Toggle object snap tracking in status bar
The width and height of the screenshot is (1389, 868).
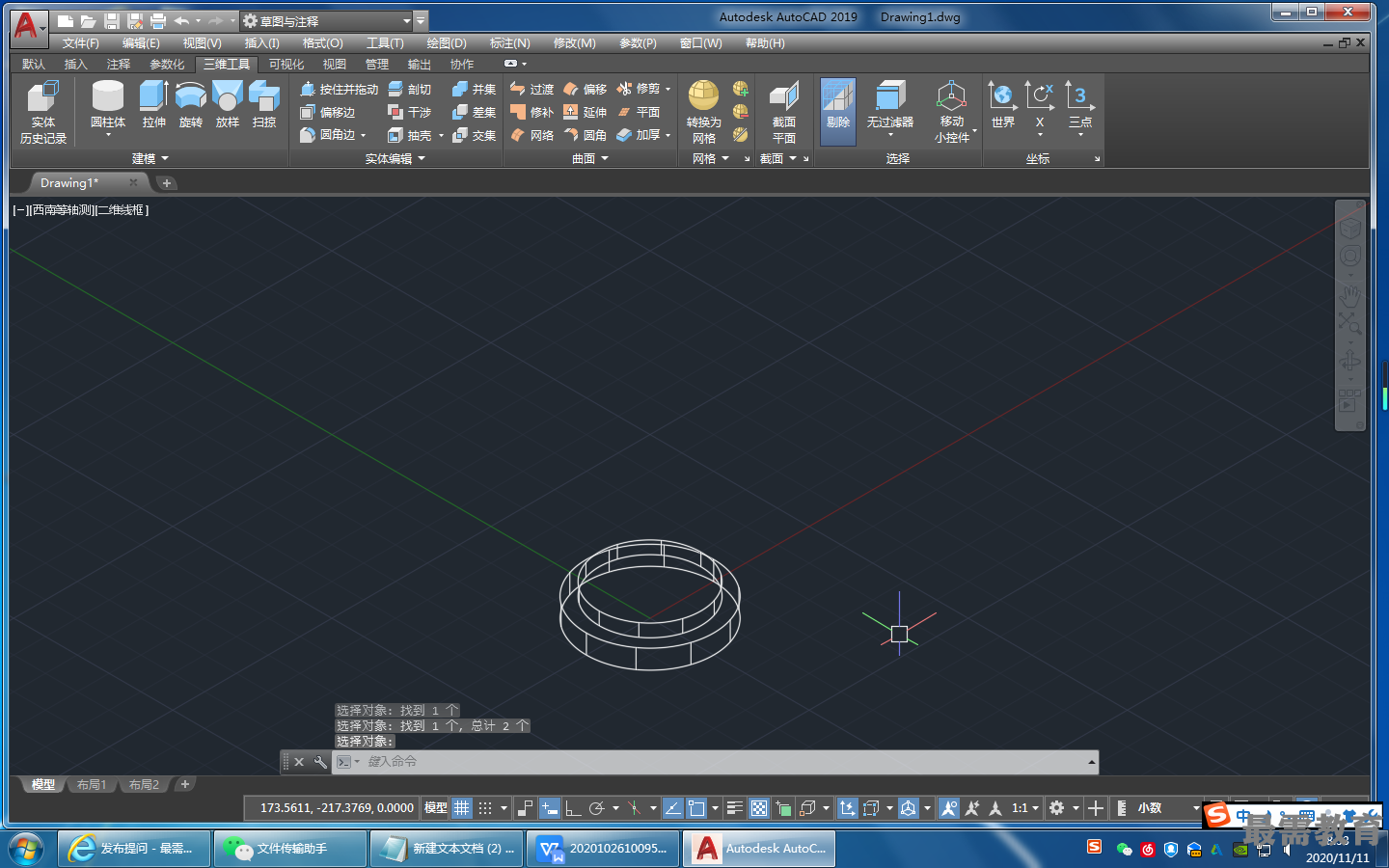(673, 808)
